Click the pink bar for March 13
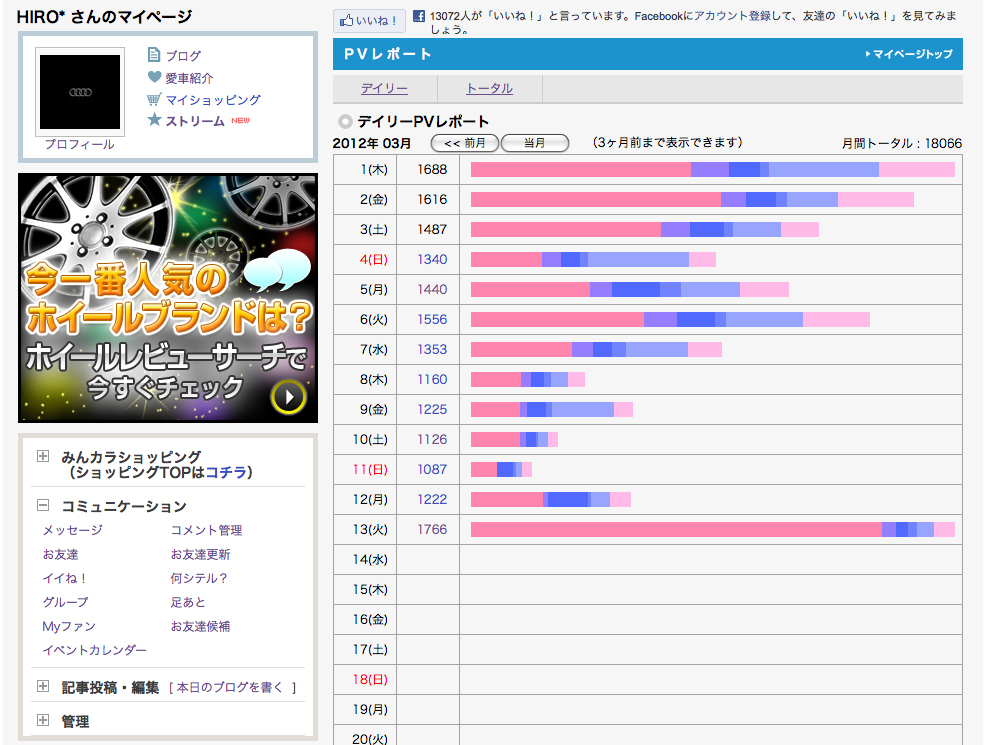The width and height of the screenshot is (986, 745). (675, 529)
